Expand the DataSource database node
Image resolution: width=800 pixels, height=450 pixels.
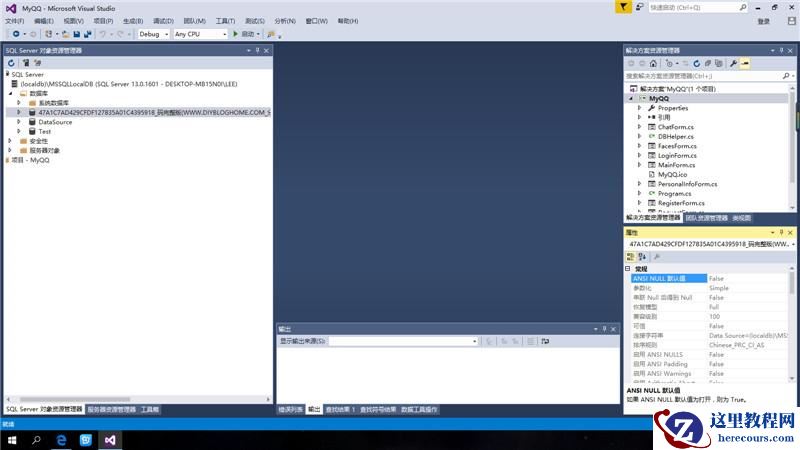click(x=19, y=122)
